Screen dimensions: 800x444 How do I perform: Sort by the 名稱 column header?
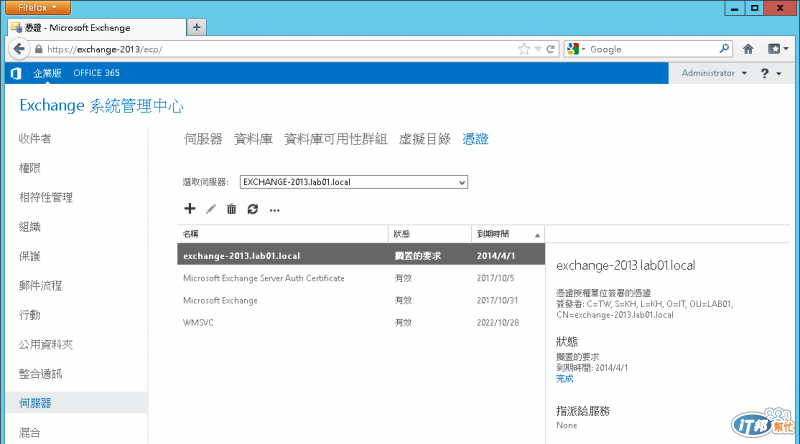(x=282, y=234)
